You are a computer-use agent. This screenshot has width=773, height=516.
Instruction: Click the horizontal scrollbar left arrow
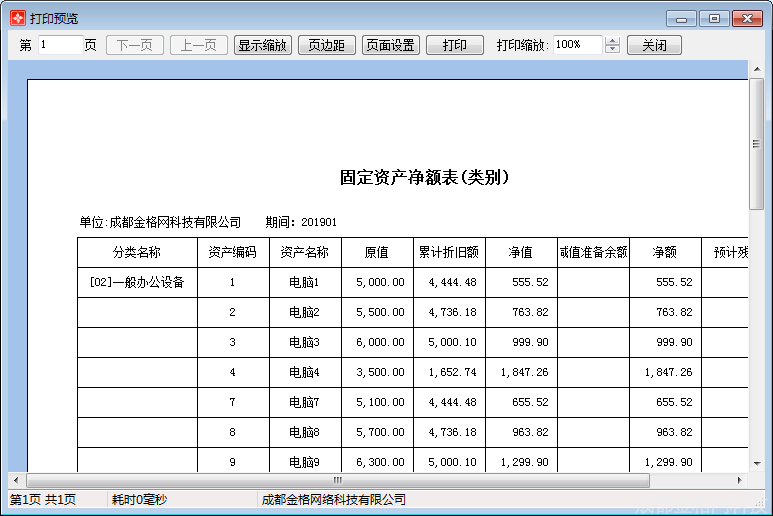click(16, 481)
